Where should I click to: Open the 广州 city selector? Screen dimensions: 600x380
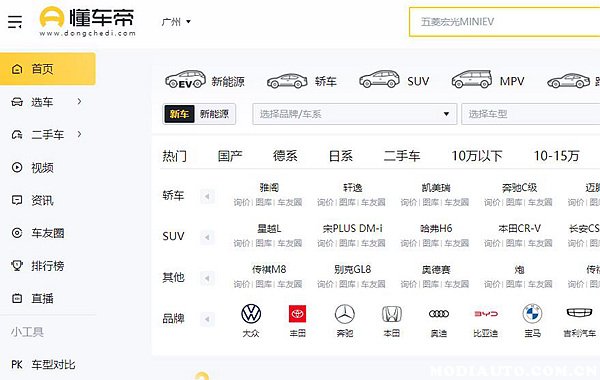[x=176, y=22]
